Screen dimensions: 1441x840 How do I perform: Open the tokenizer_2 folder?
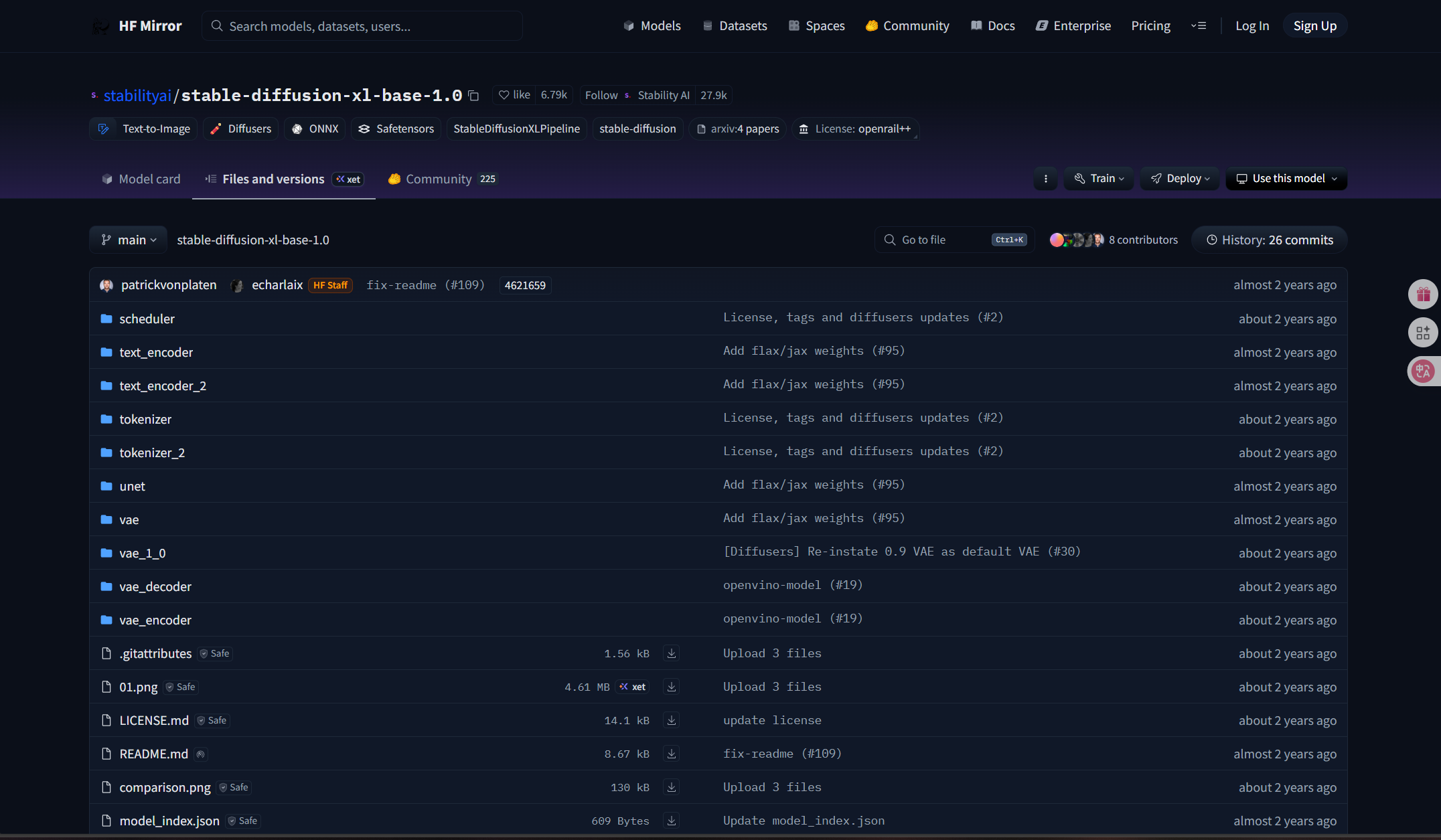tap(152, 452)
